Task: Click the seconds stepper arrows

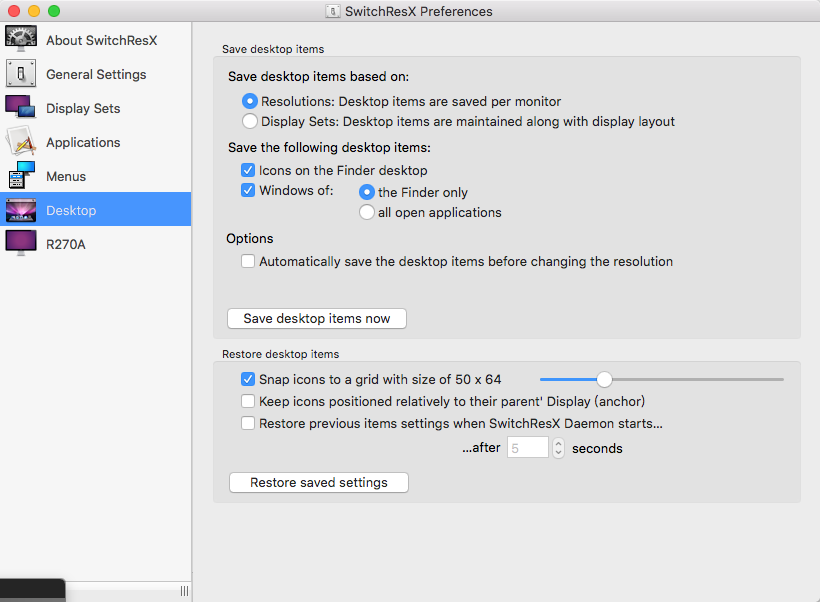Action: coord(559,448)
